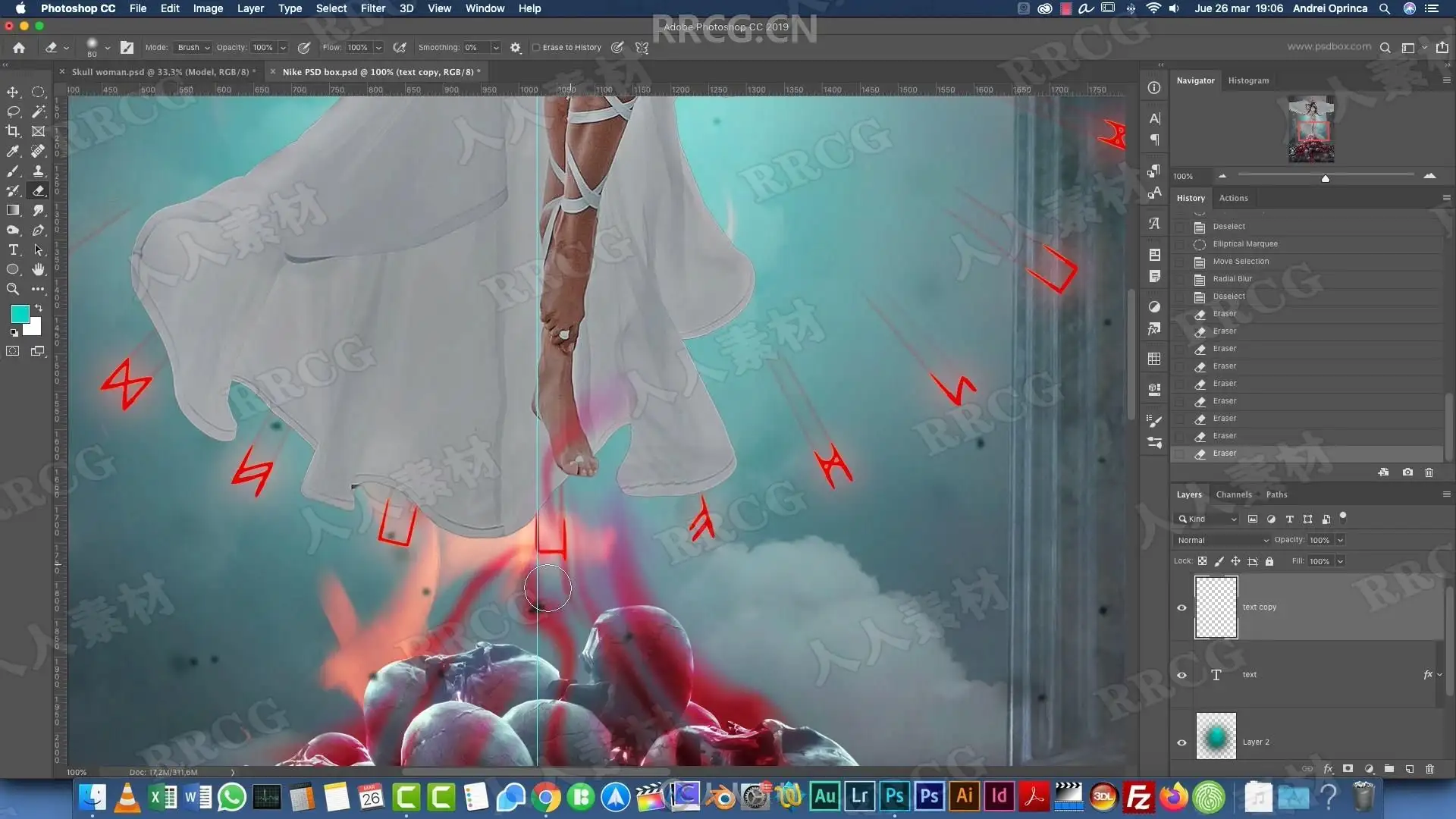Select the Zoom tool in toolbar
Viewport: 1456px width, 819px height.
pyautogui.click(x=13, y=289)
